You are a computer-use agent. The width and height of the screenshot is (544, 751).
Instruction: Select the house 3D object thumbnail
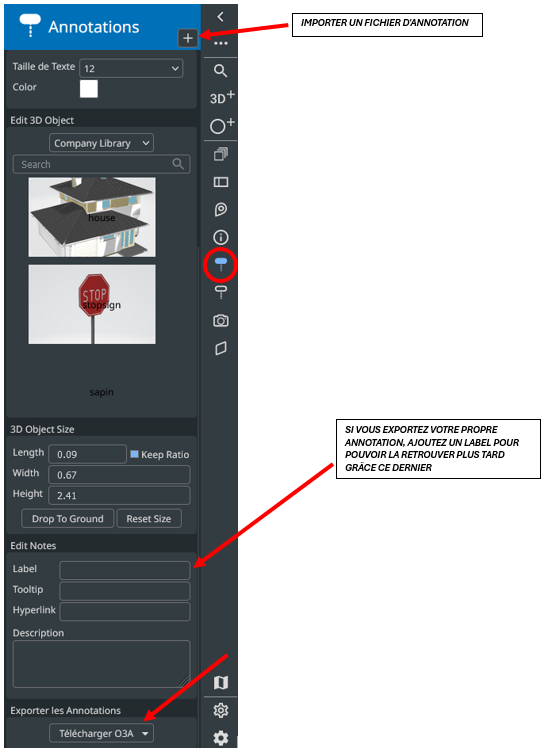[92, 217]
